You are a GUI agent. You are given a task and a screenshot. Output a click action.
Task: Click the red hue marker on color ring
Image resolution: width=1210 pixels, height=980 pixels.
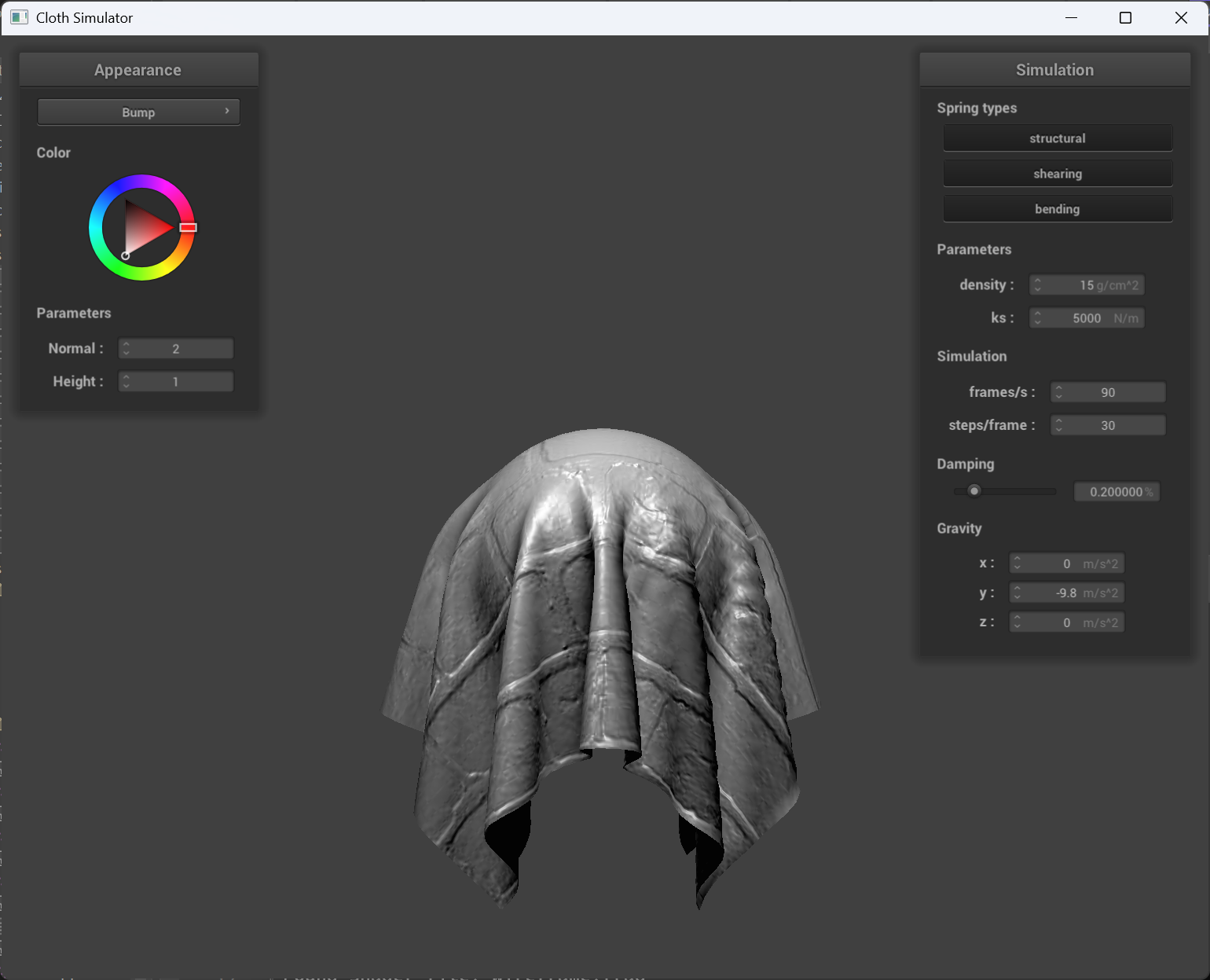(188, 227)
